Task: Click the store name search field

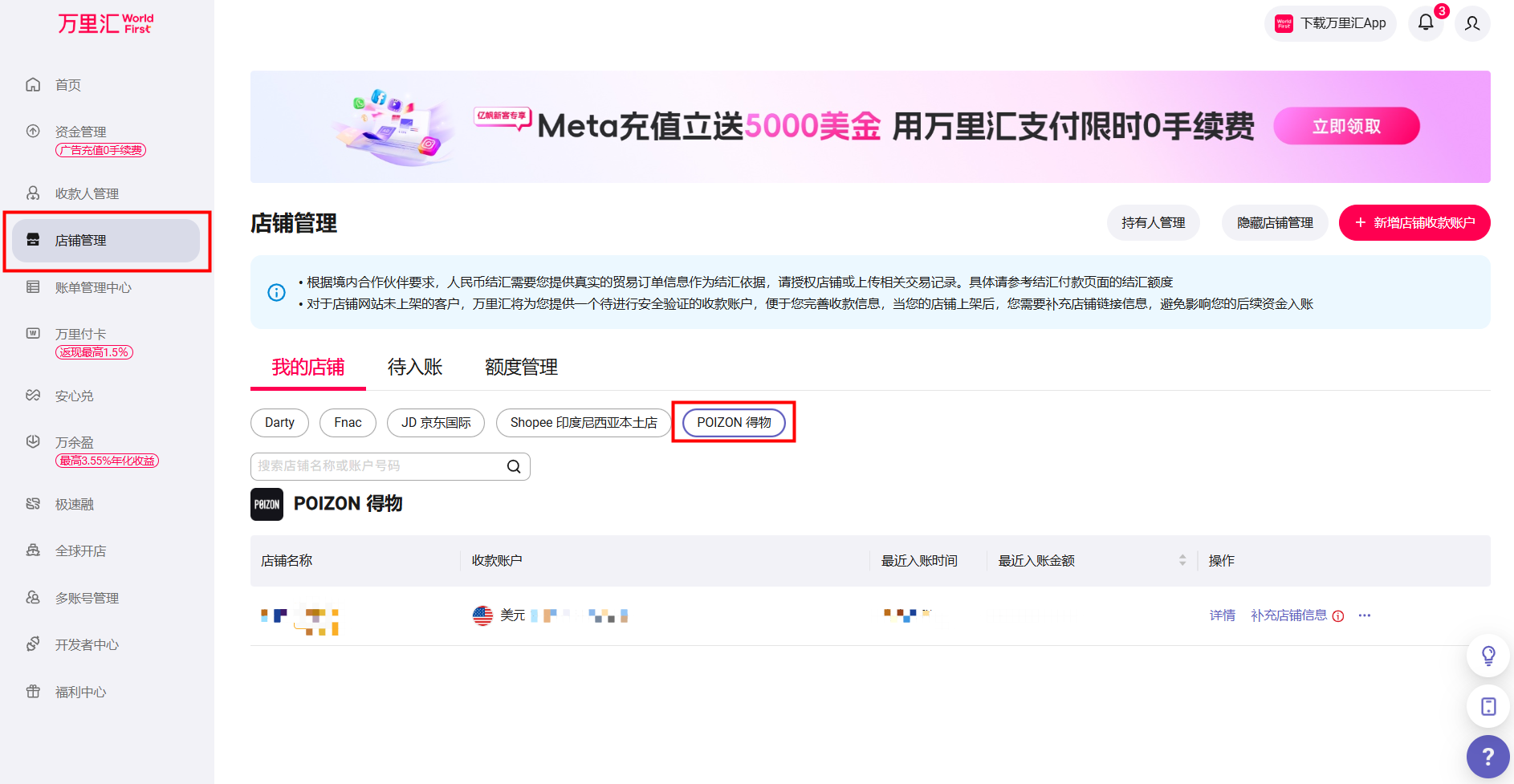Action: [377, 466]
